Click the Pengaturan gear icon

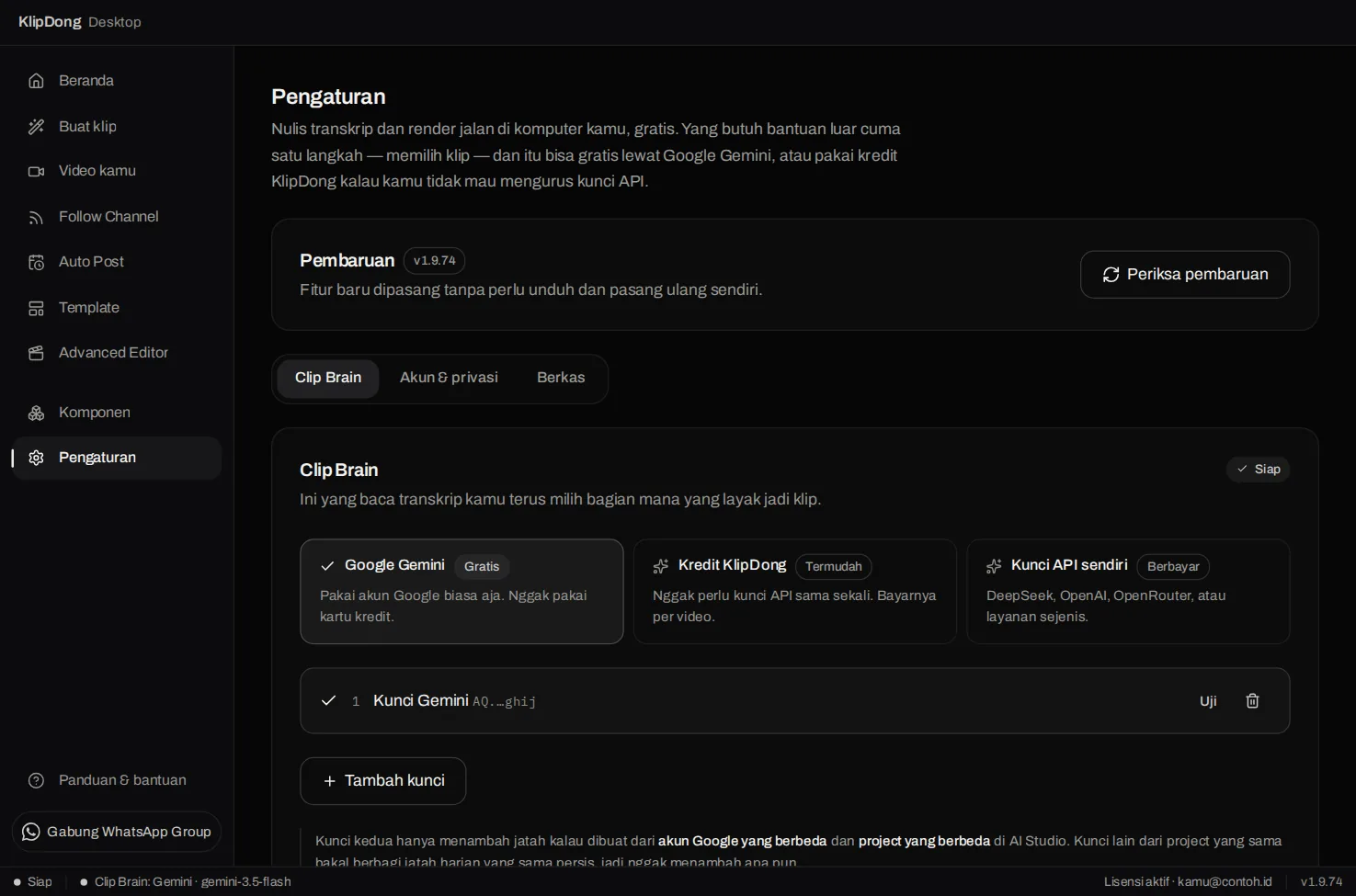[x=36, y=458]
